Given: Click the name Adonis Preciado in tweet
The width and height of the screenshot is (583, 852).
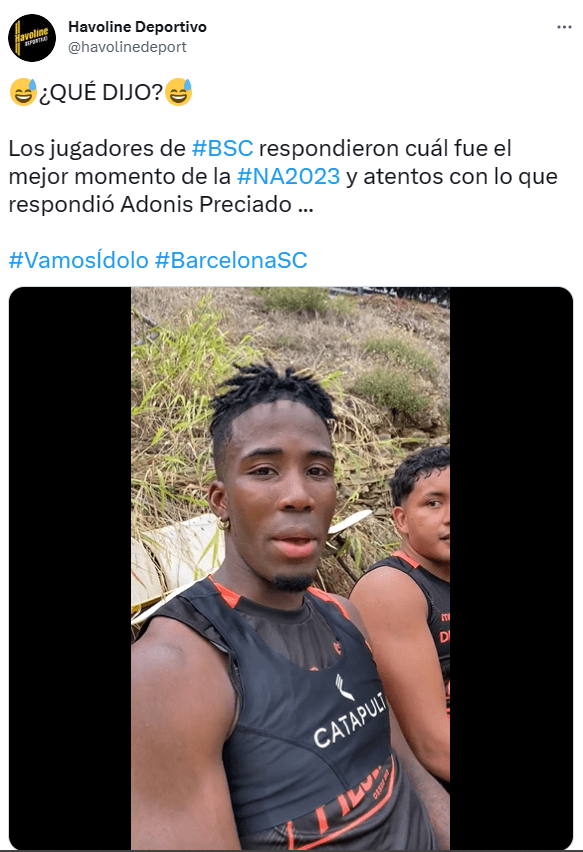Looking at the screenshot, I should 206,204.
